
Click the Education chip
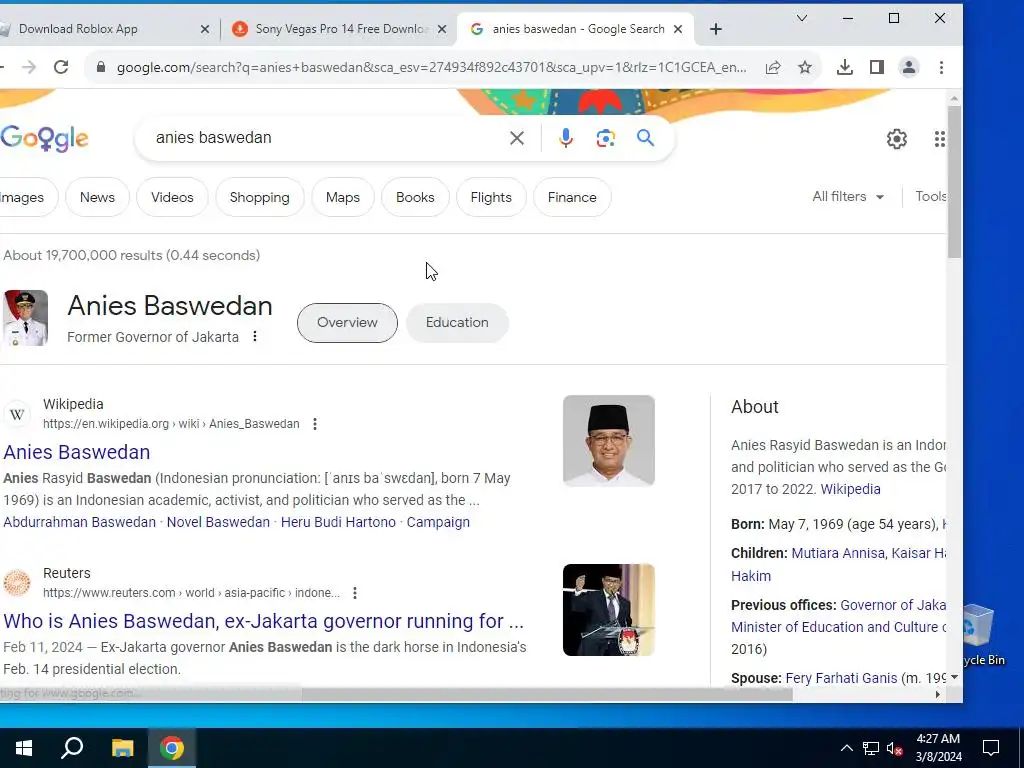pyautogui.click(x=457, y=323)
